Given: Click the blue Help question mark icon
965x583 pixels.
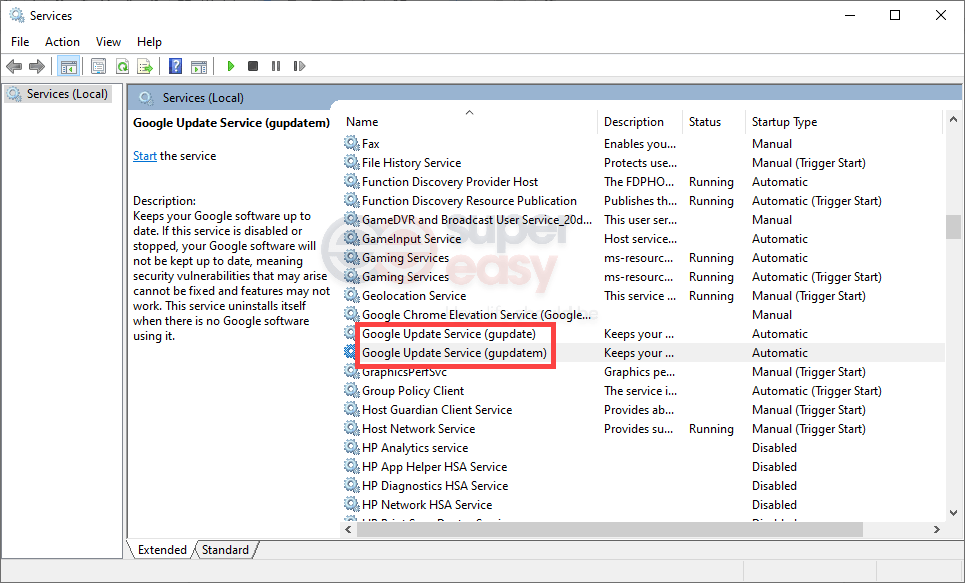Looking at the screenshot, I should (175, 66).
